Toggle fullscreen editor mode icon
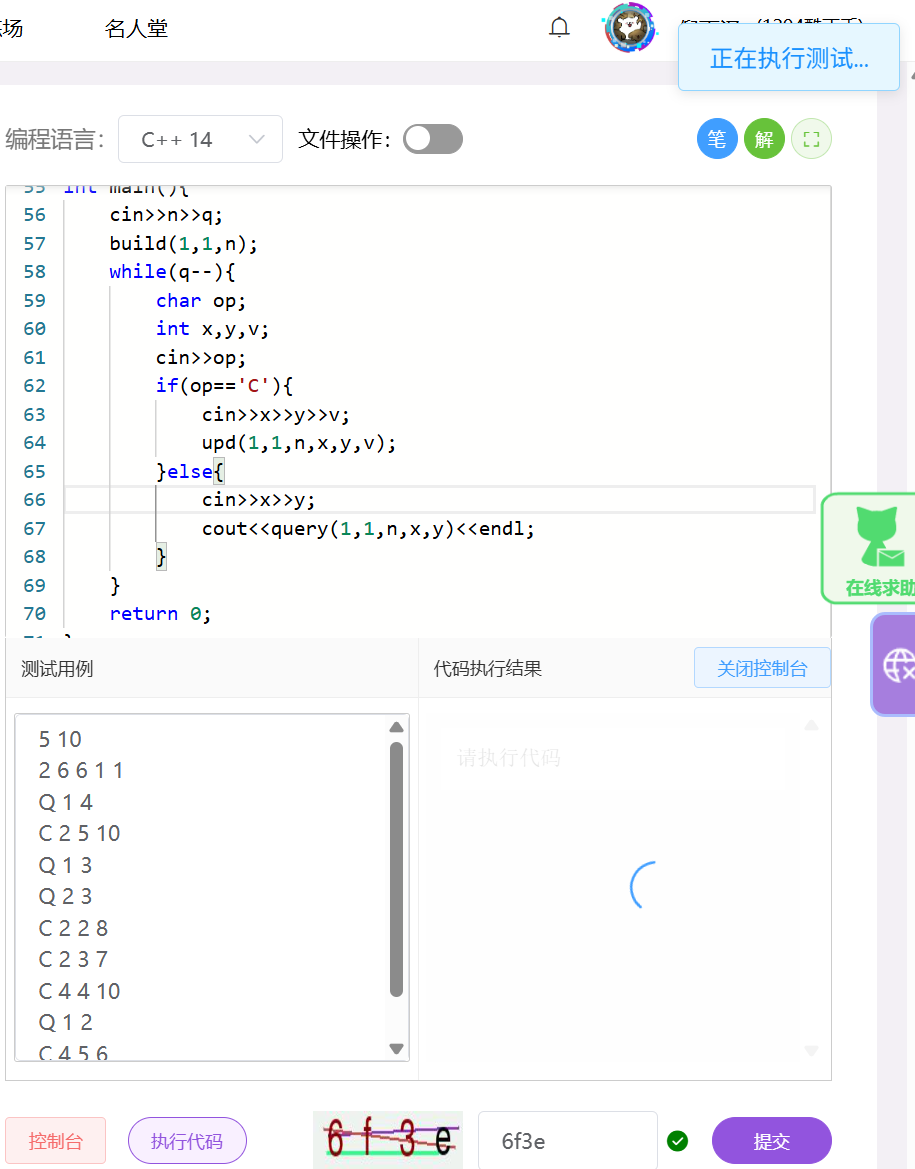915x1169 pixels. point(811,139)
